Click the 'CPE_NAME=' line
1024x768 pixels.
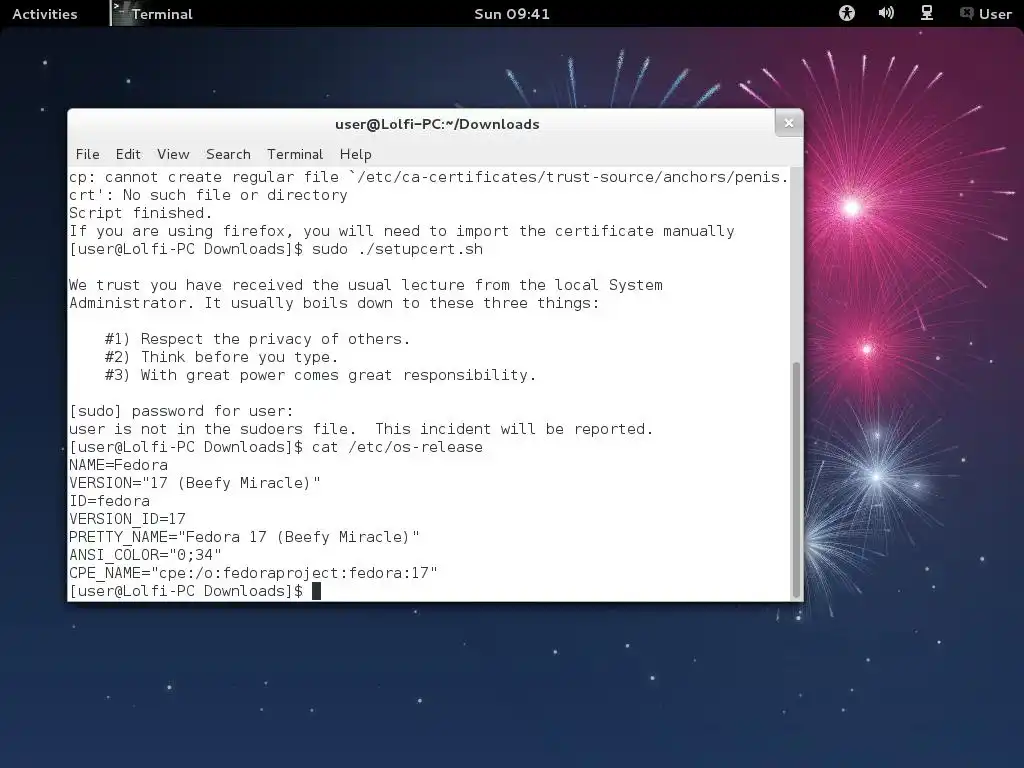[253, 573]
